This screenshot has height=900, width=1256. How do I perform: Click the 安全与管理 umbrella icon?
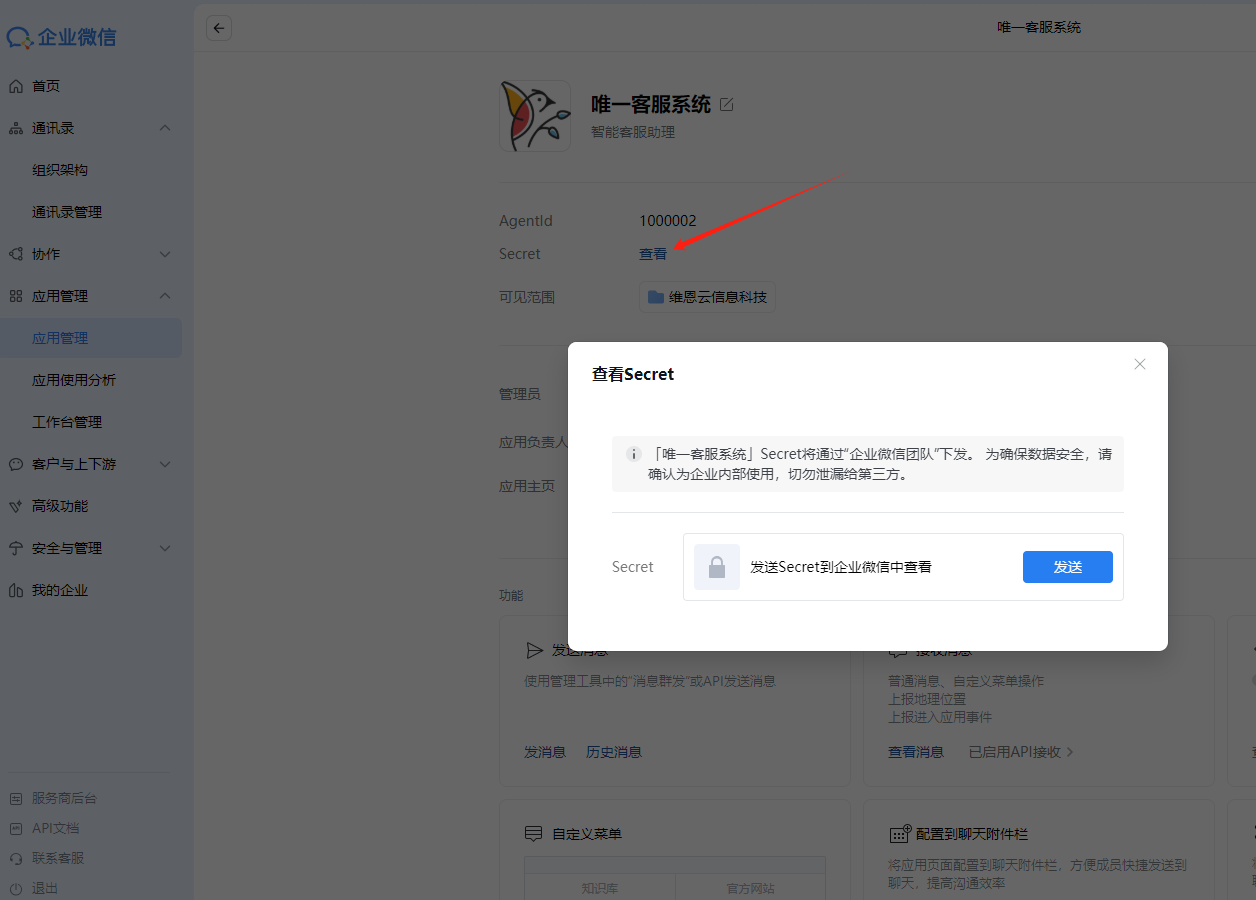point(16,548)
